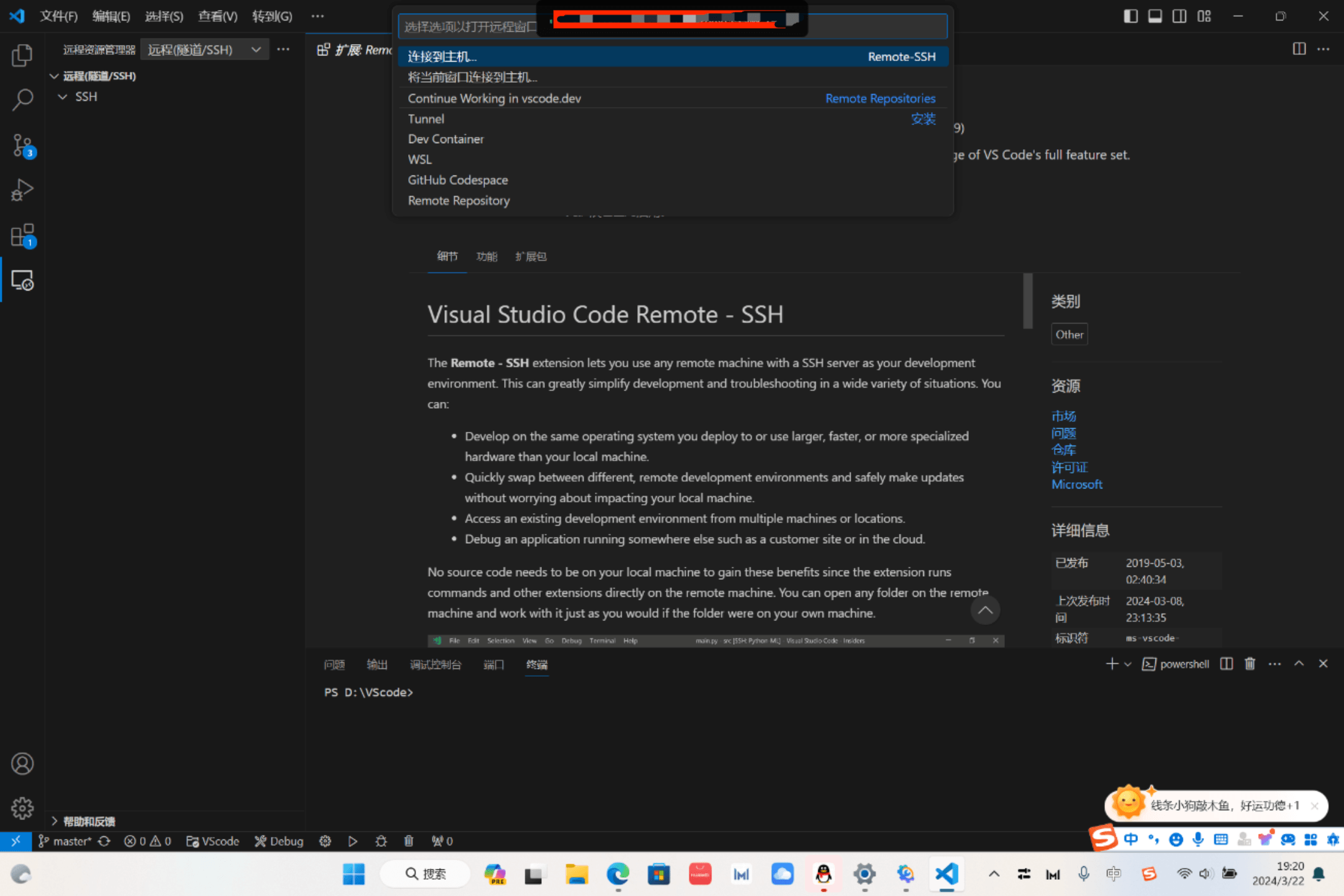Image resolution: width=1344 pixels, height=896 pixels.
Task: Split the editor to the right
Action: click(1299, 49)
